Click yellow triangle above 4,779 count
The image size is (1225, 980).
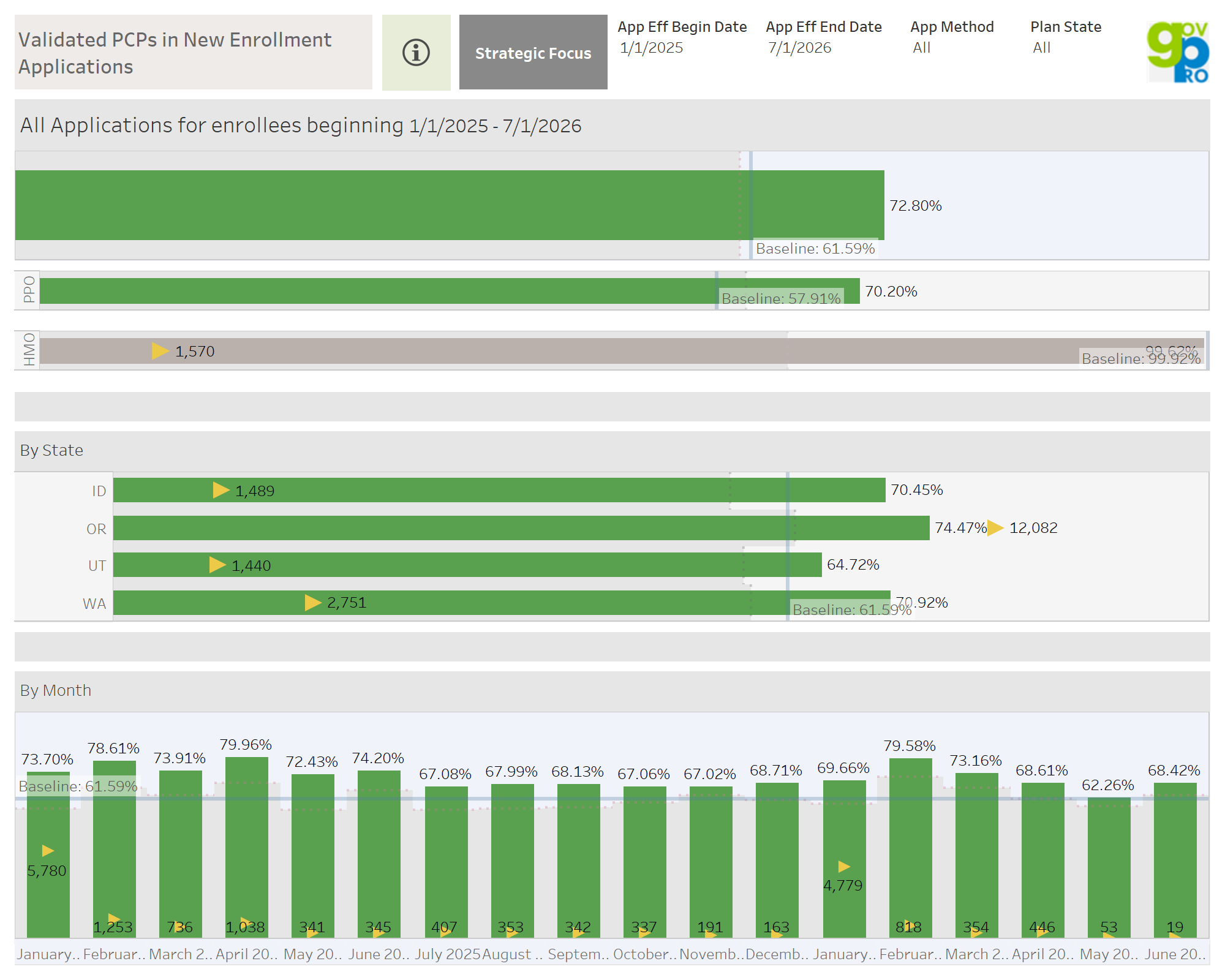click(x=844, y=866)
